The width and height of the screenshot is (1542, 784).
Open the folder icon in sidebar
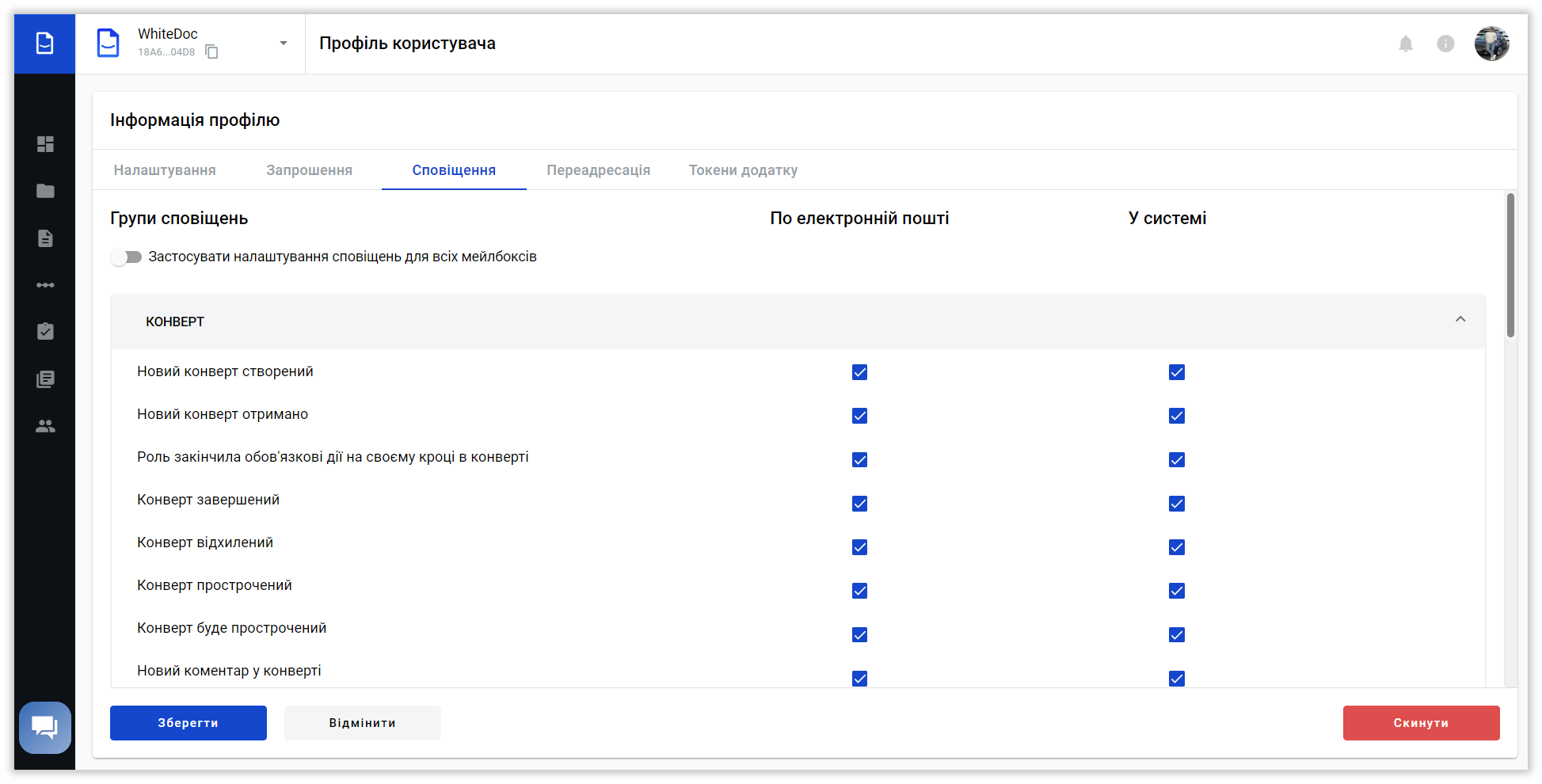click(x=45, y=191)
